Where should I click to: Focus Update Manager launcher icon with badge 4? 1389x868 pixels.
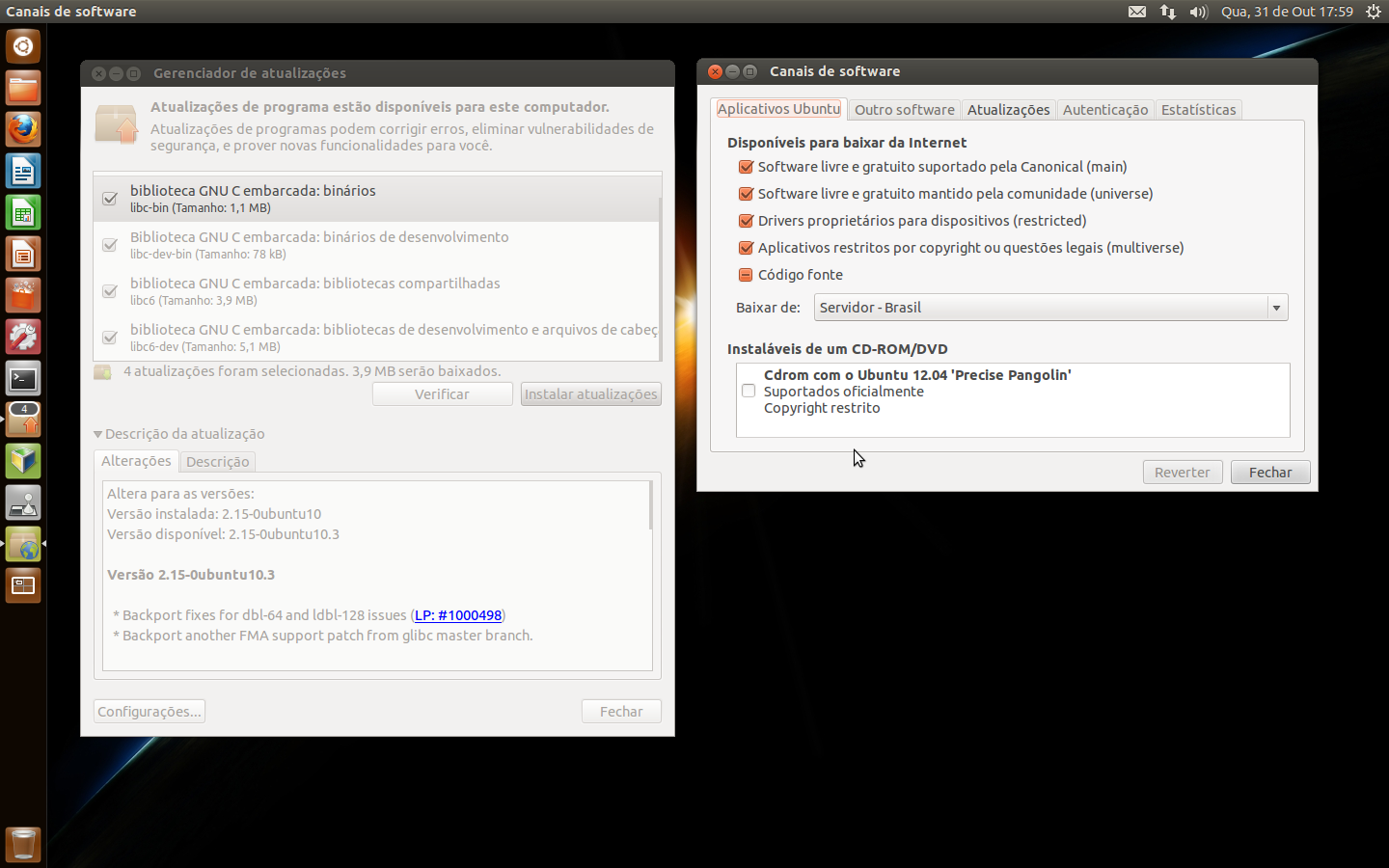[23, 420]
